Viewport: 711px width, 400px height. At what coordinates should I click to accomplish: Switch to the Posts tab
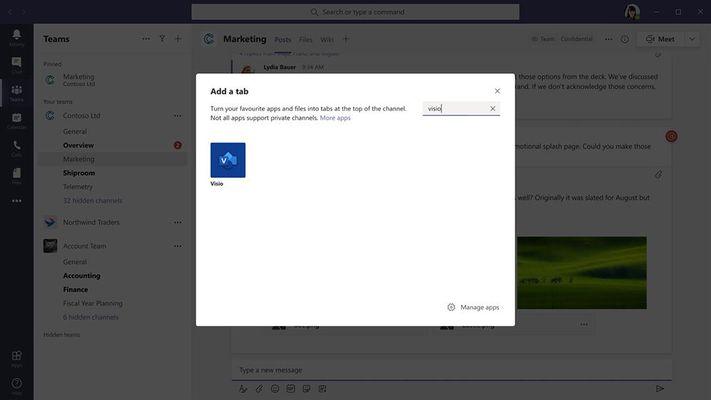coord(282,39)
